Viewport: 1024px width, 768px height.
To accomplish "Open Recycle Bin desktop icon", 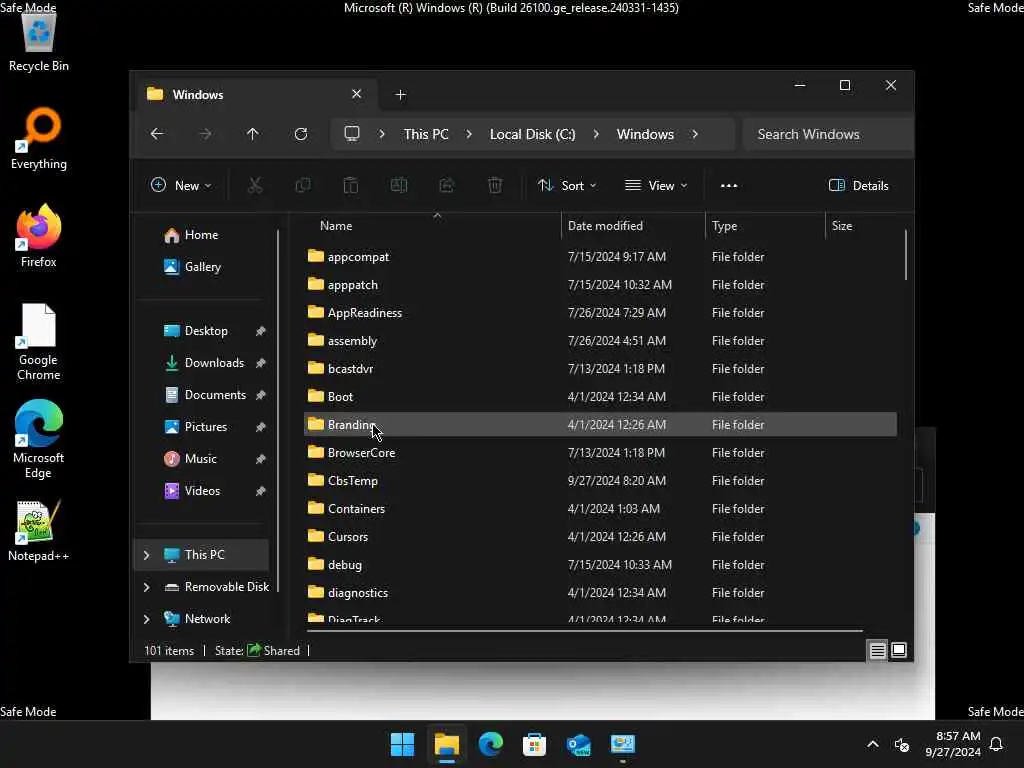I will pos(39,42).
